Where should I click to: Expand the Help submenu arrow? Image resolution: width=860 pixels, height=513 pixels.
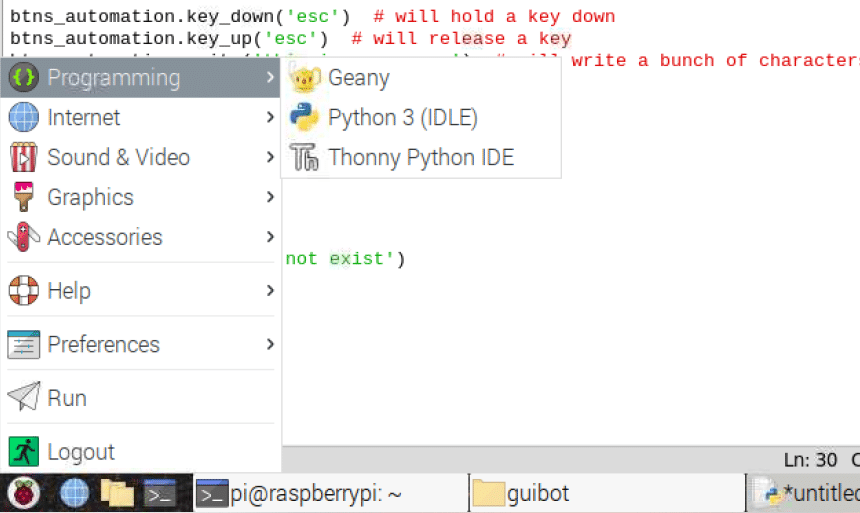(x=270, y=291)
